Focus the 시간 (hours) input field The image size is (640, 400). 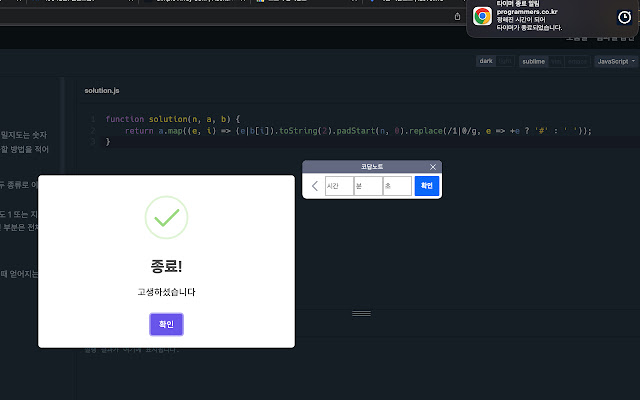[339, 186]
